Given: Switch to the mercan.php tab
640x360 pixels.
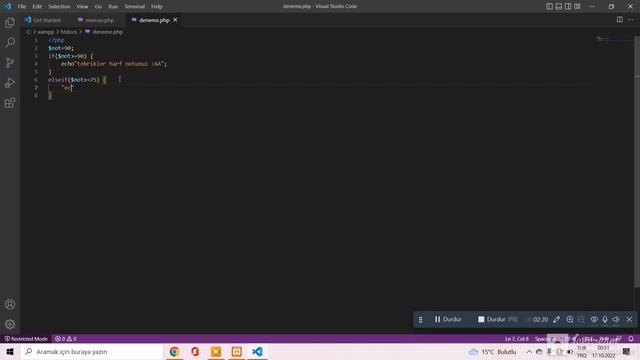Looking at the screenshot, I should (x=96, y=20).
